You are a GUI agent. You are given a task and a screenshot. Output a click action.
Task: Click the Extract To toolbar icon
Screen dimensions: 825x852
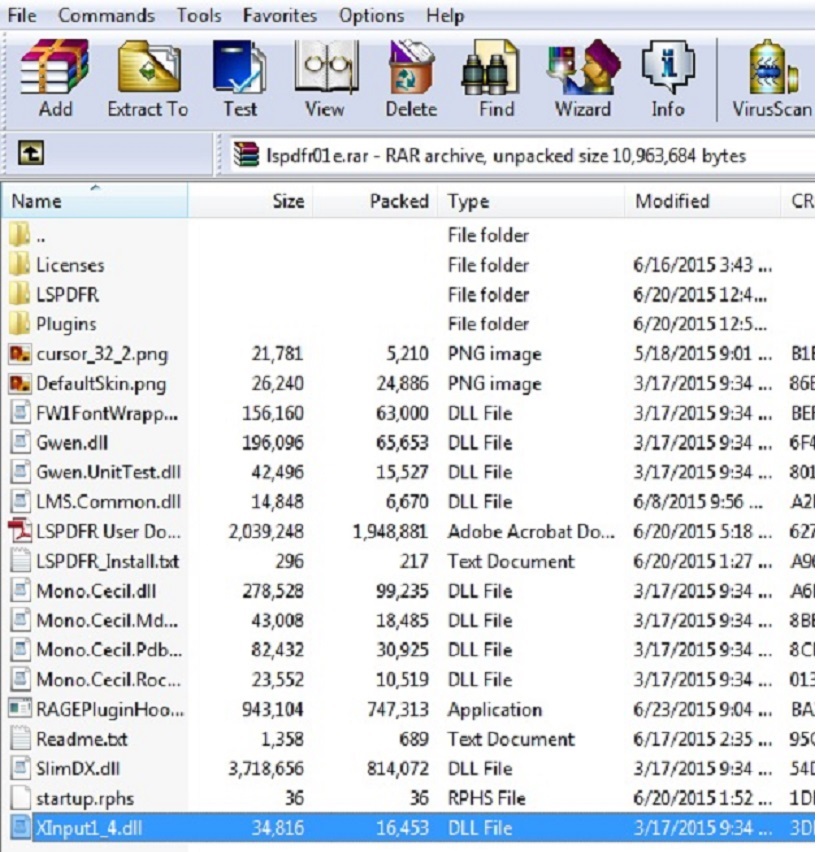[x=149, y=67]
